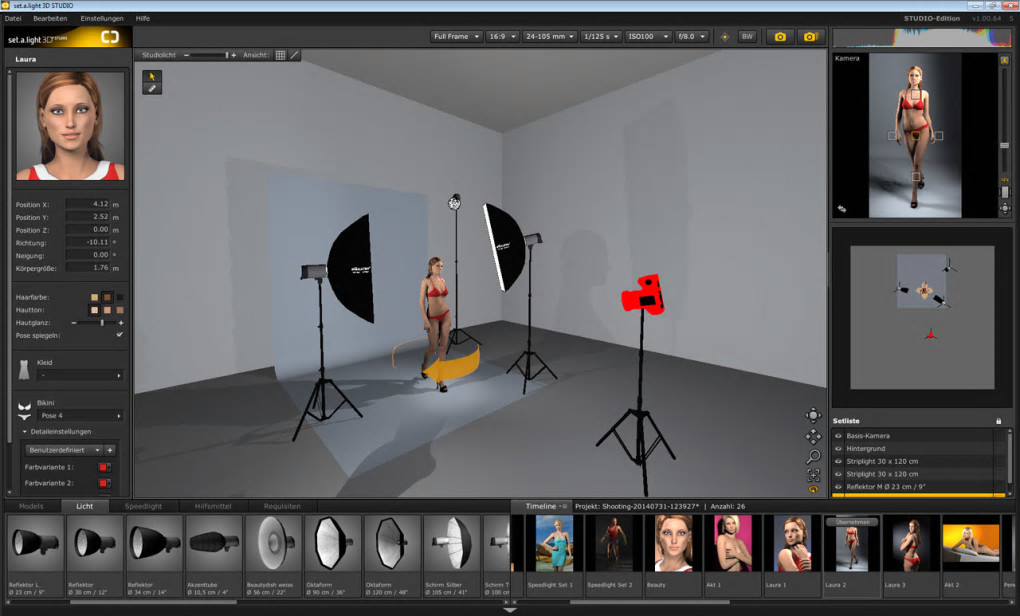Switch to the Speedlight tab
The width and height of the screenshot is (1020, 616).
[143, 506]
